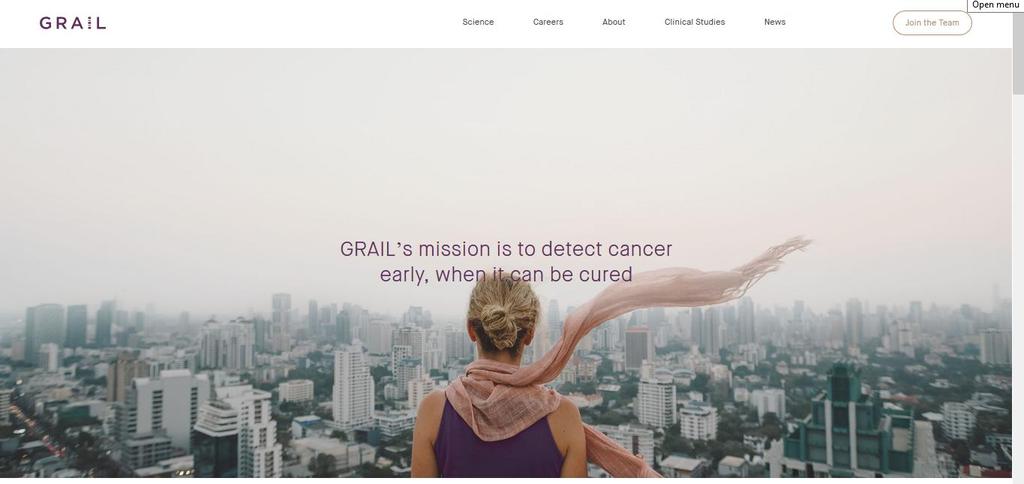Open the Science navigation page
This screenshot has height=484, width=1024.
(478, 22)
